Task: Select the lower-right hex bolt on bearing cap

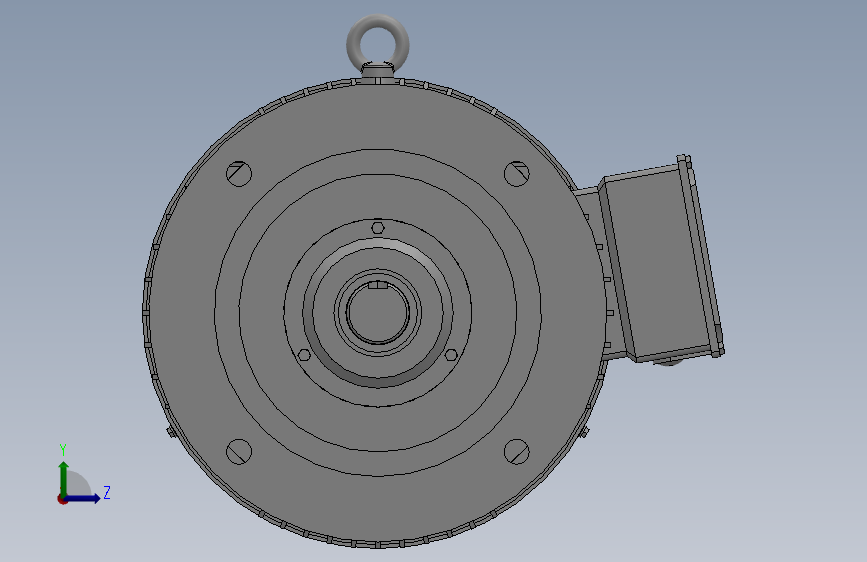Action: (x=451, y=355)
